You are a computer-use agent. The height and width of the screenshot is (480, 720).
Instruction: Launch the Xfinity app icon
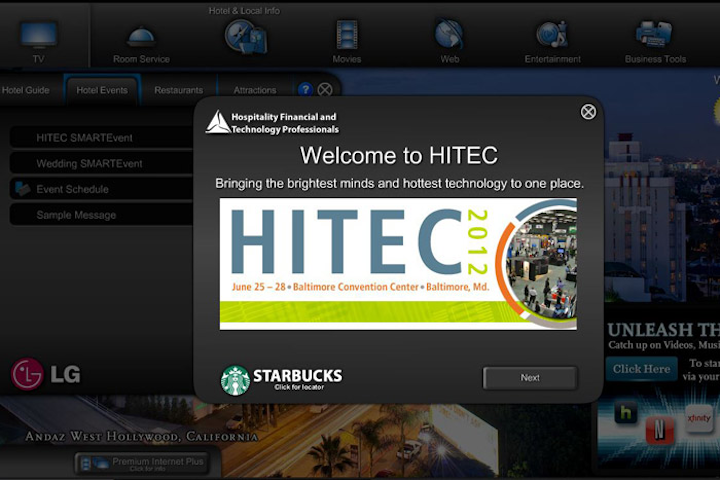698,418
